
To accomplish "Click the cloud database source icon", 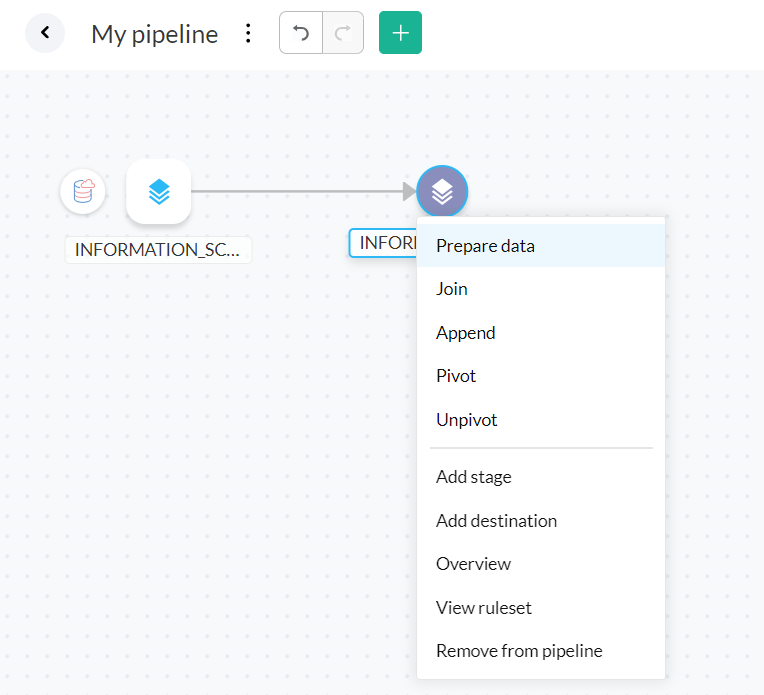I will [83, 191].
